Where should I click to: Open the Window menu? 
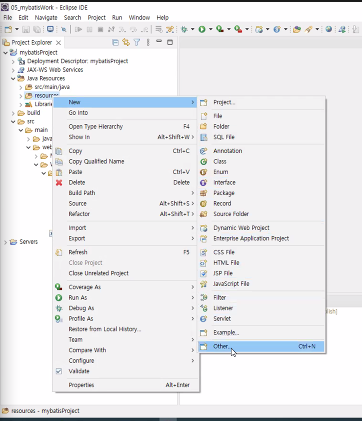tap(139, 17)
